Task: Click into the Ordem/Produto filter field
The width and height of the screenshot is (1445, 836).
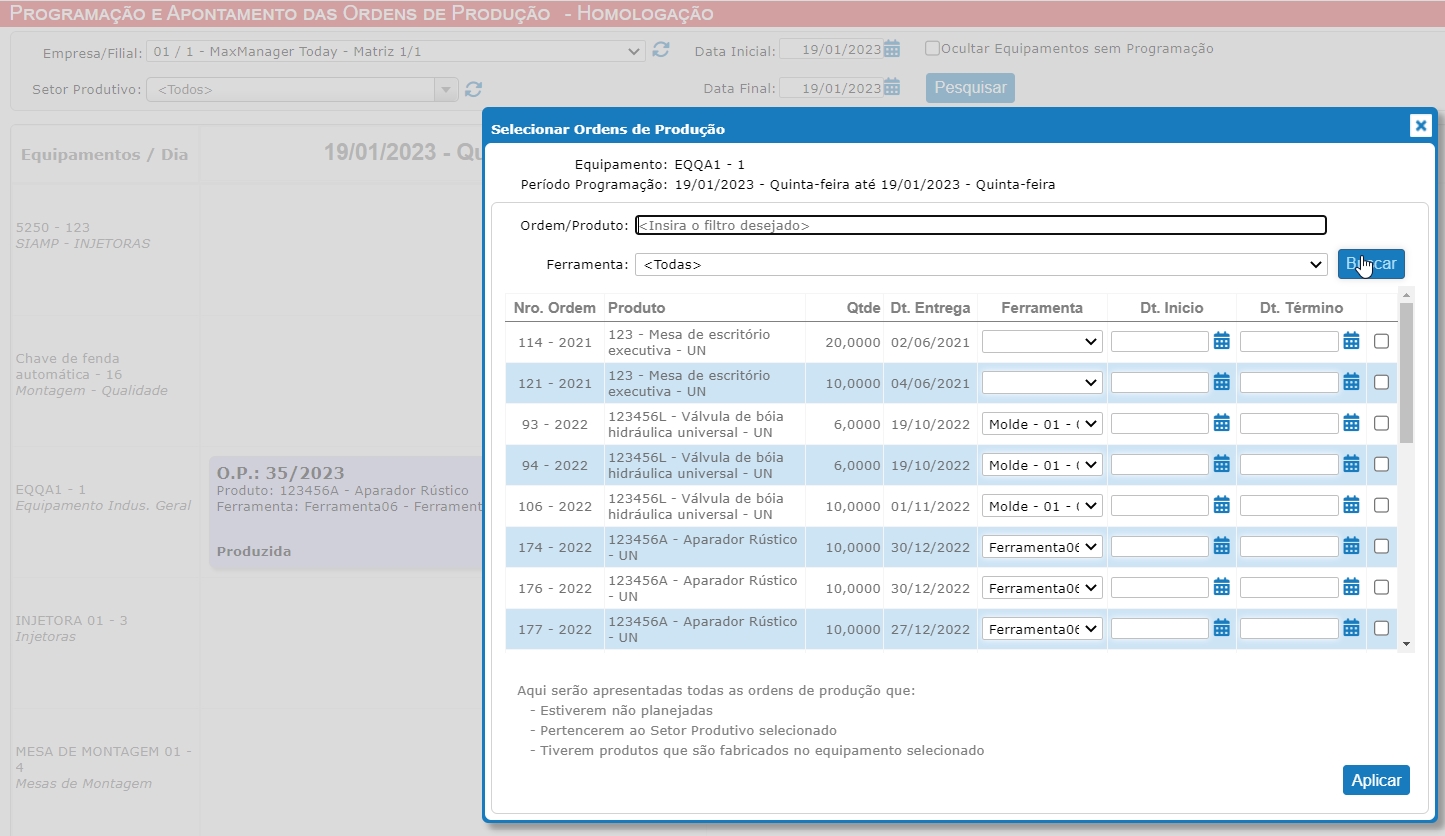Action: 981,225
